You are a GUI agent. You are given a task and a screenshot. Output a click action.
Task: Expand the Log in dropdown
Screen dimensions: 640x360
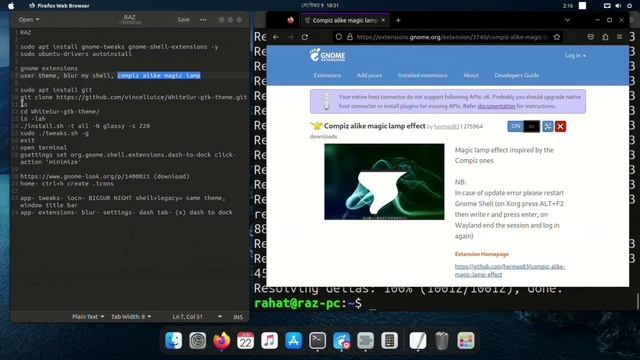576,56
